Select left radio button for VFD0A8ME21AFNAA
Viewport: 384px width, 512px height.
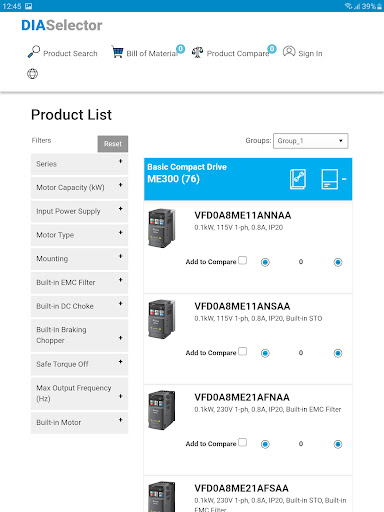pos(265,444)
